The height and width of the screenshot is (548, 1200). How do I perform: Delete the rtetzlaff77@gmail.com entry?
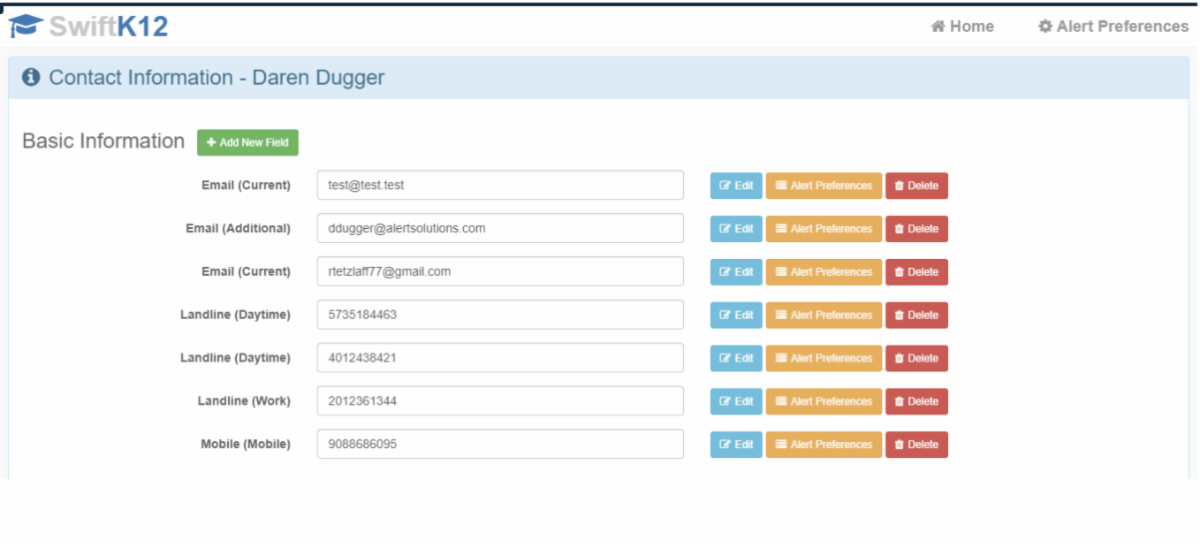coord(916,271)
